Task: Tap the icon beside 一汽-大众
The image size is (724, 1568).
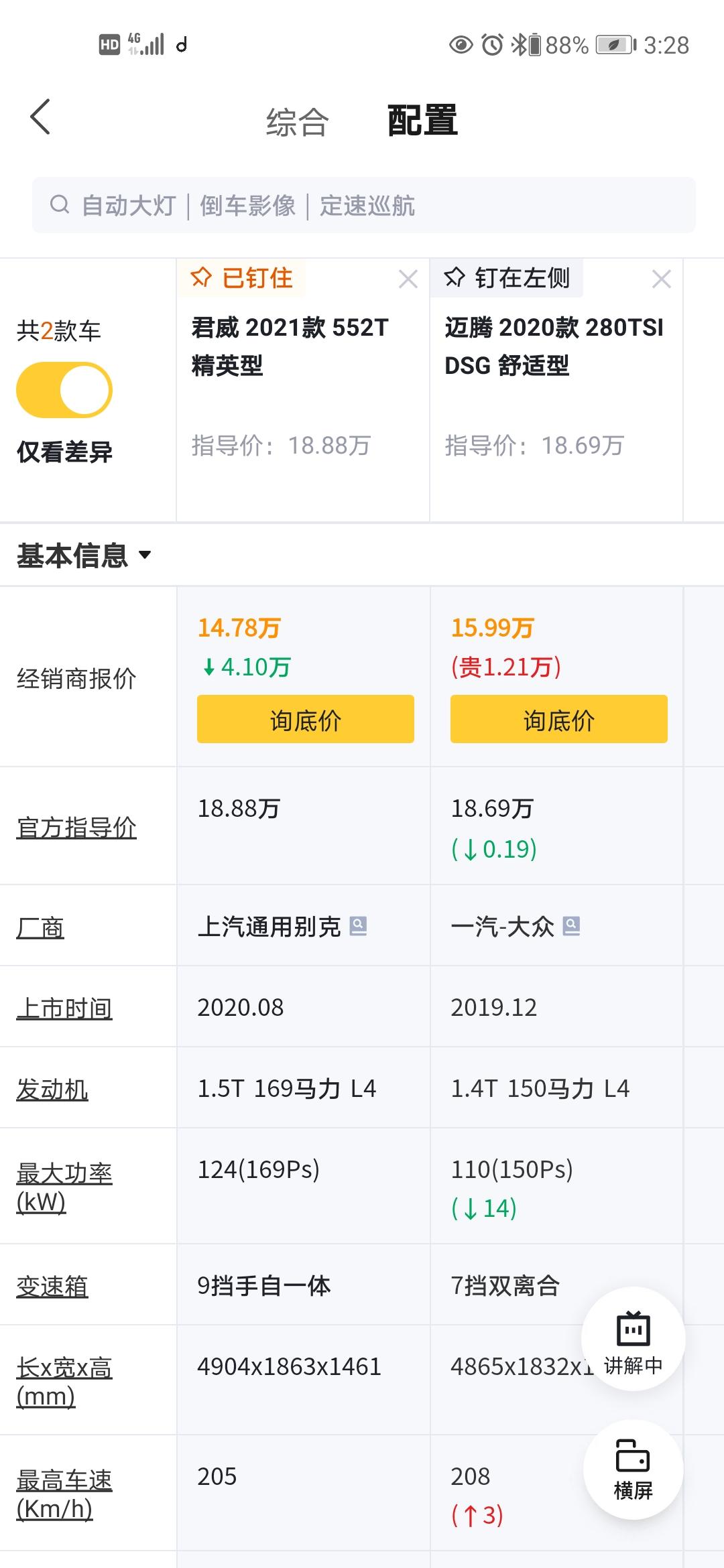Action: [x=571, y=925]
